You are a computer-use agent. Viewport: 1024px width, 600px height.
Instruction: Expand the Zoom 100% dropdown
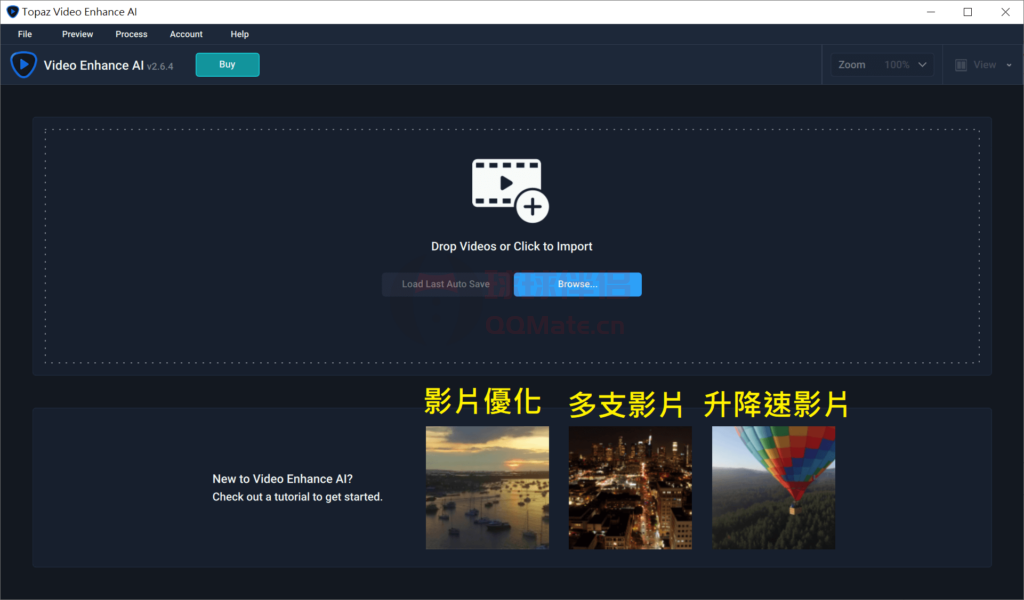(882, 65)
